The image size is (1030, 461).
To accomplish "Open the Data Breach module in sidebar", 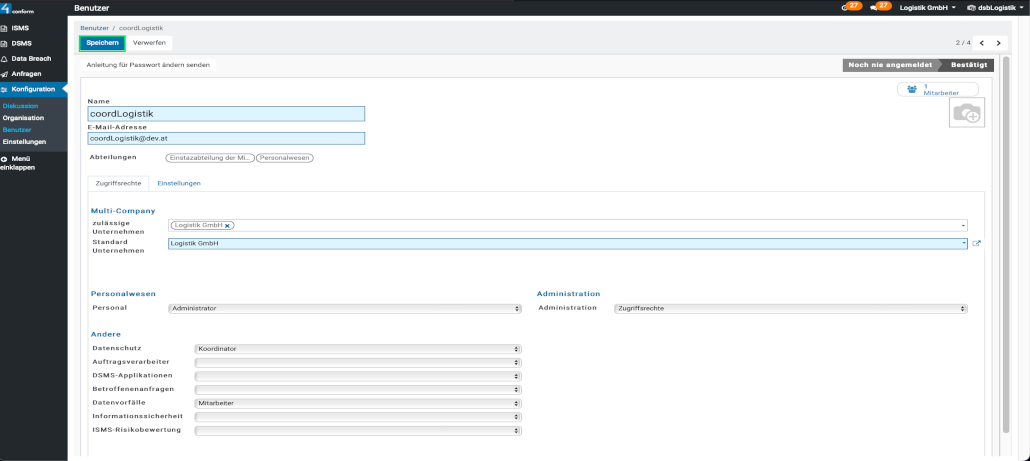I will pyautogui.click(x=31, y=59).
